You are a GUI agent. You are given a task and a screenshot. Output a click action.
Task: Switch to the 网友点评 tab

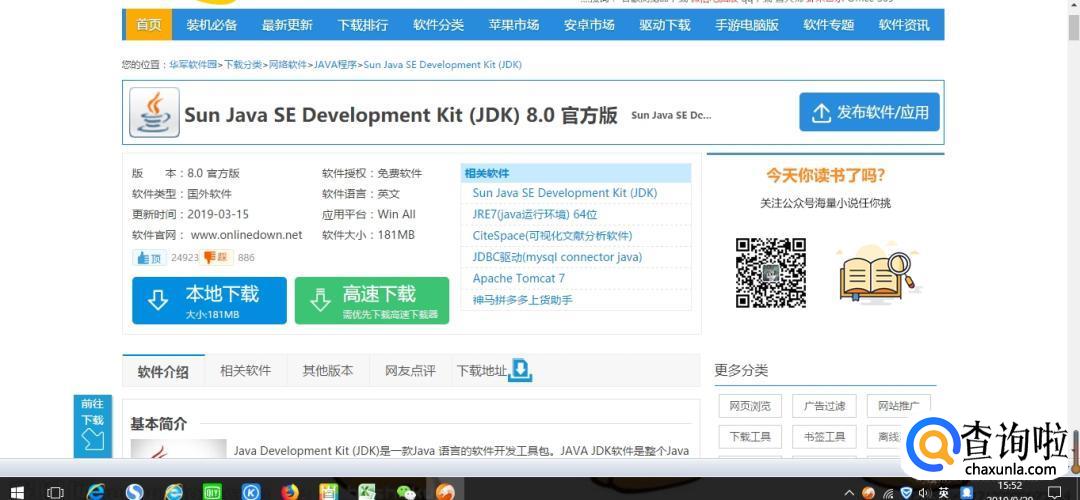(x=410, y=370)
